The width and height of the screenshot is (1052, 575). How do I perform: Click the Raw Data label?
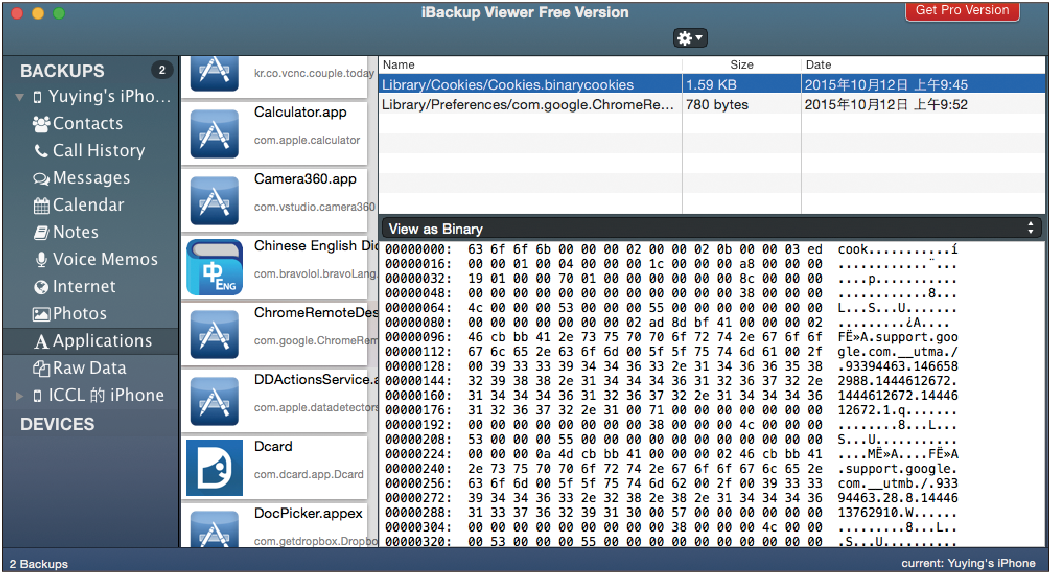click(89, 368)
